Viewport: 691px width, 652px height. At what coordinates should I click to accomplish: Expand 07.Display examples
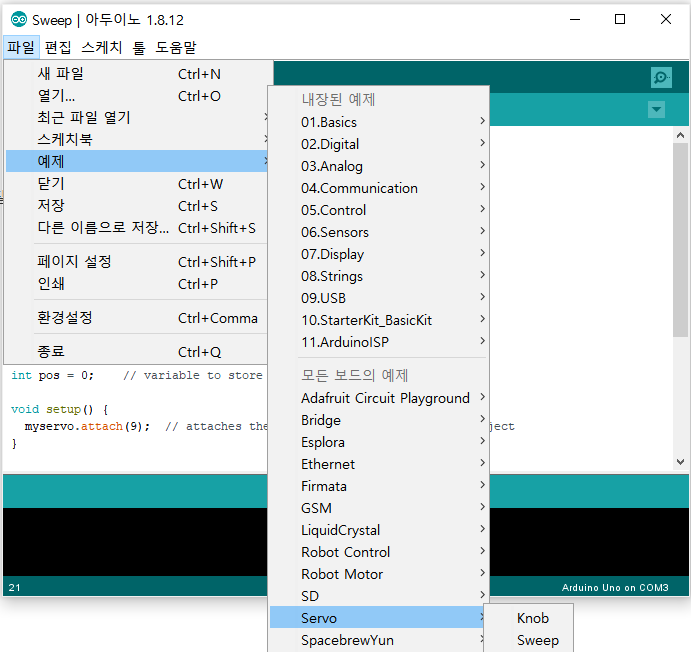(379, 254)
